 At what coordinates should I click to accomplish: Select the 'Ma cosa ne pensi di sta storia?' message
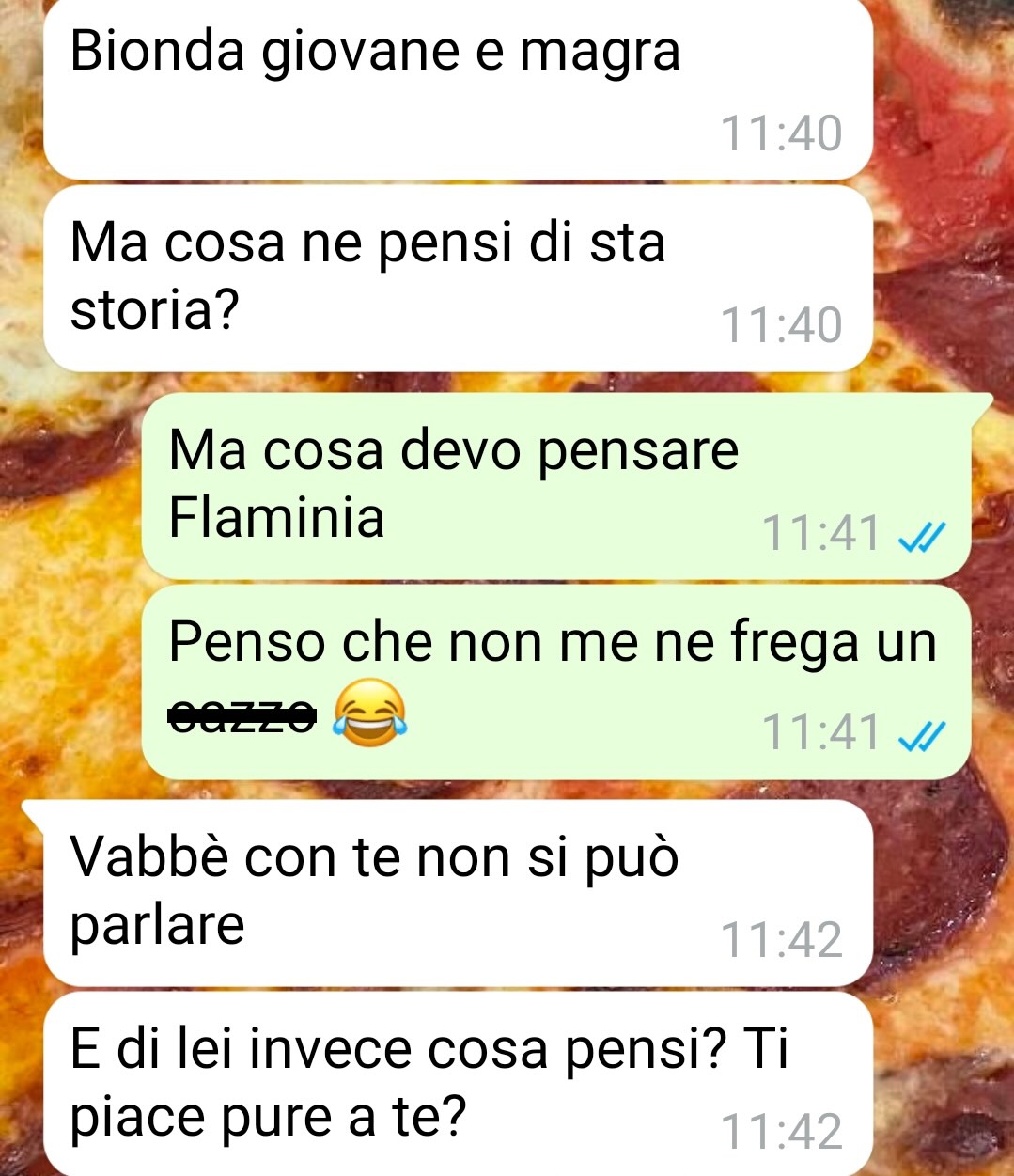coord(459,278)
